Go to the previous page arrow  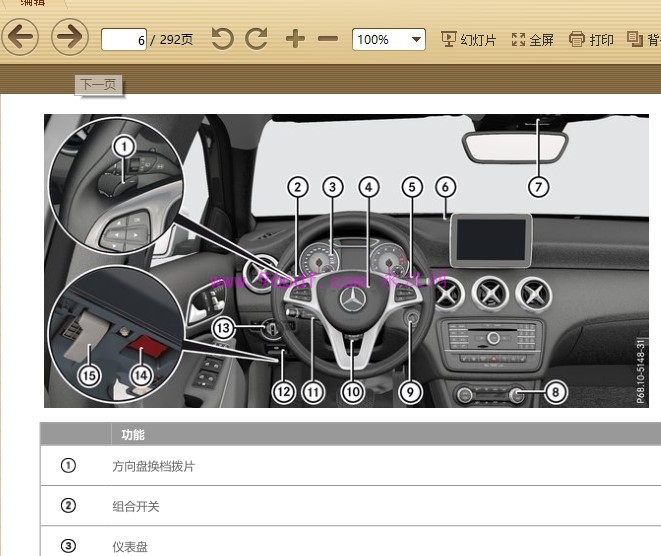(20, 38)
